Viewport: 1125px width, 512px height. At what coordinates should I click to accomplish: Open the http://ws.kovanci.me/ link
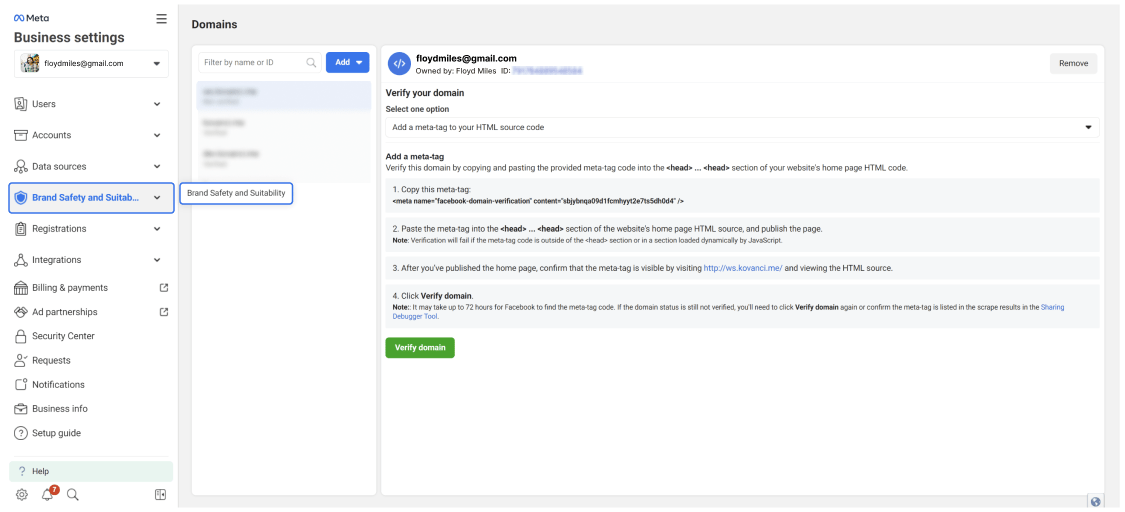(x=743, y=267)
